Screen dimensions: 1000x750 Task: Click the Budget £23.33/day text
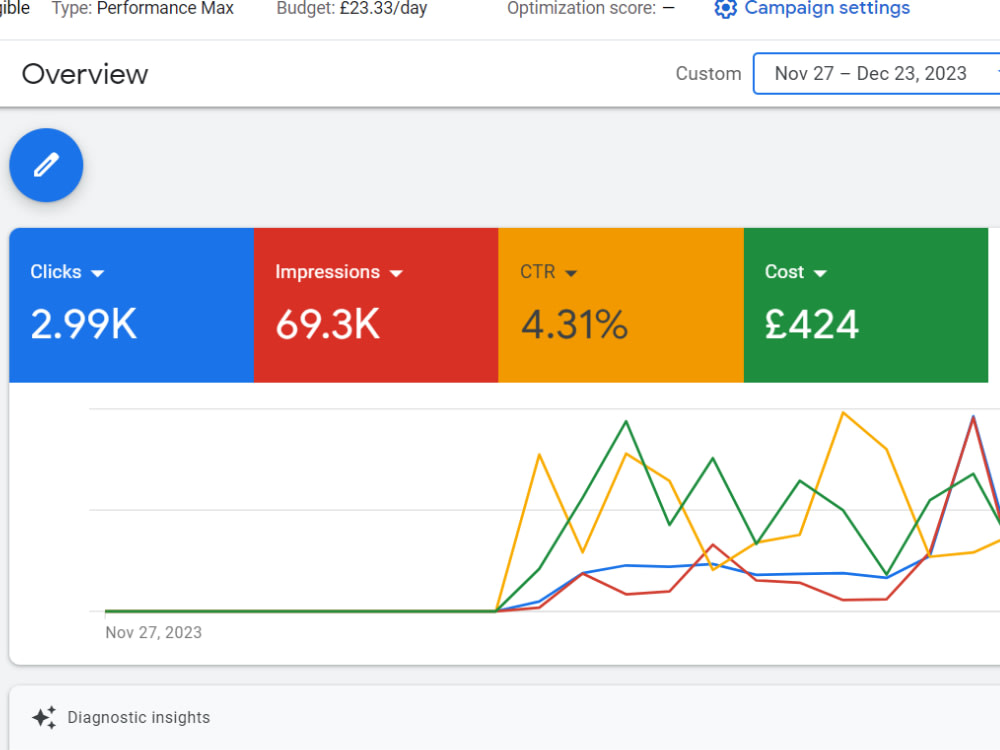351,8
